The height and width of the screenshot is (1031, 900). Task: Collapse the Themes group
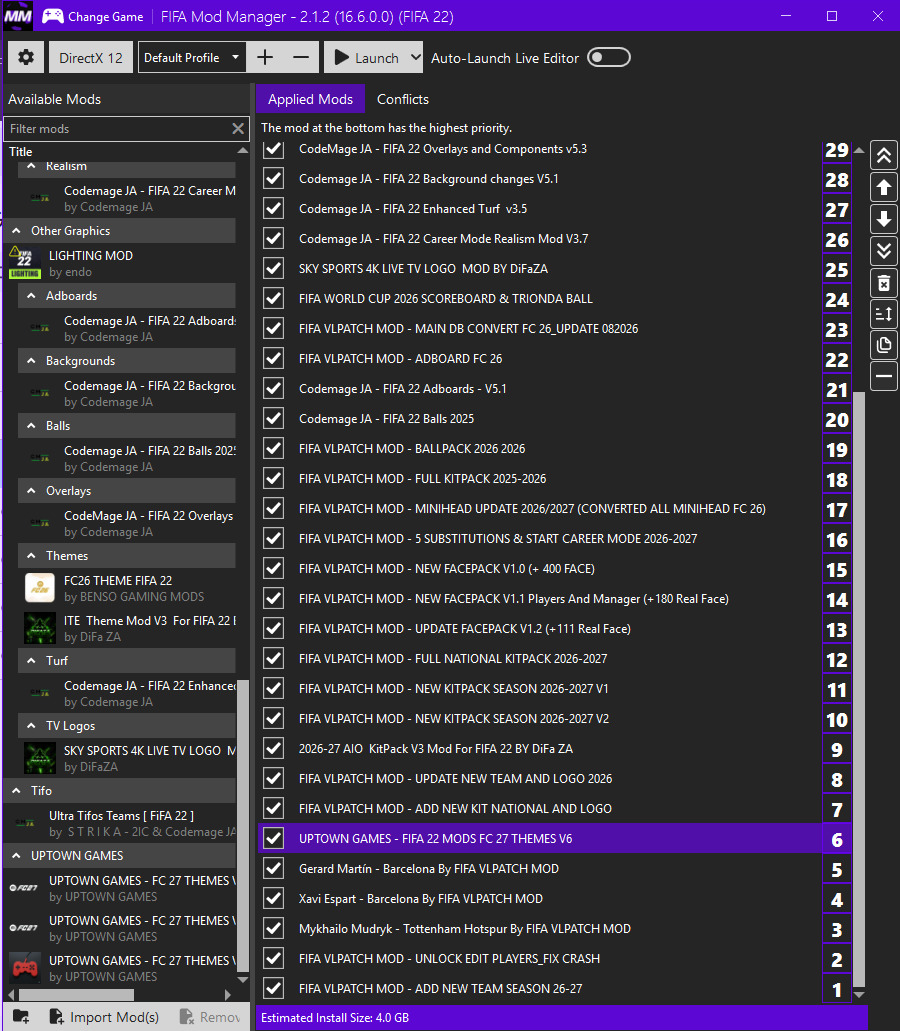click(31, 556)
